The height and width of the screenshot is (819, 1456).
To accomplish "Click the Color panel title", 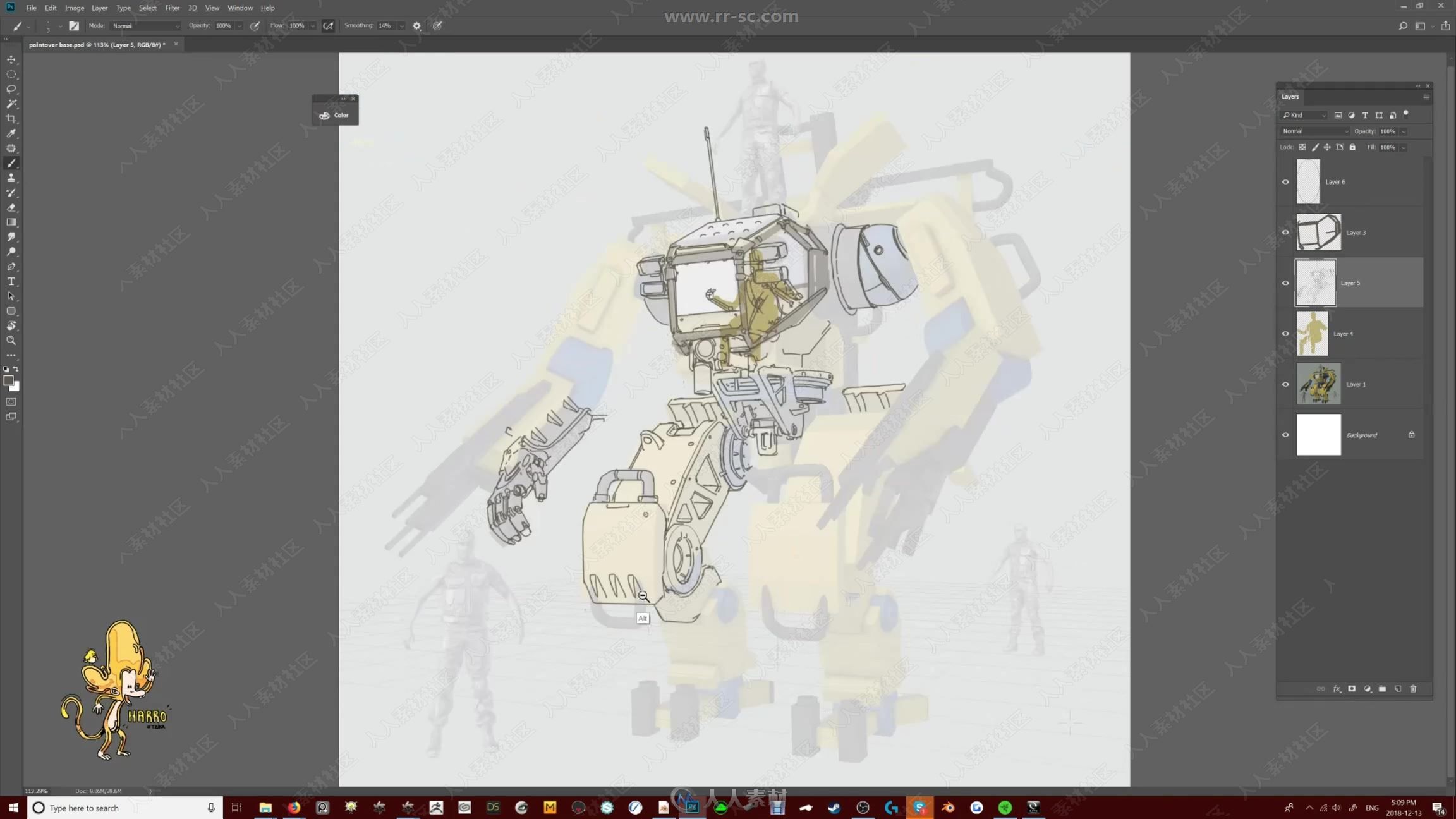I will [341, 115].
